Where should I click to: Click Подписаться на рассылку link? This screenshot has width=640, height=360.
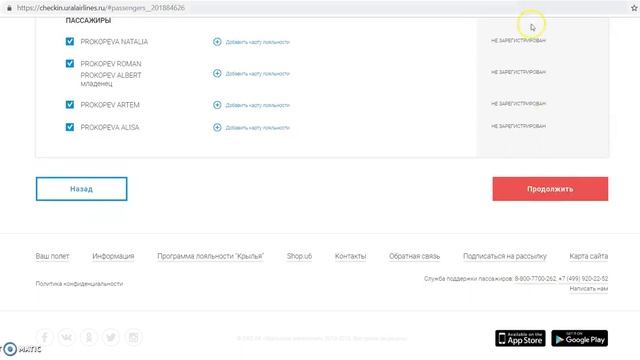tap(504, 256)
